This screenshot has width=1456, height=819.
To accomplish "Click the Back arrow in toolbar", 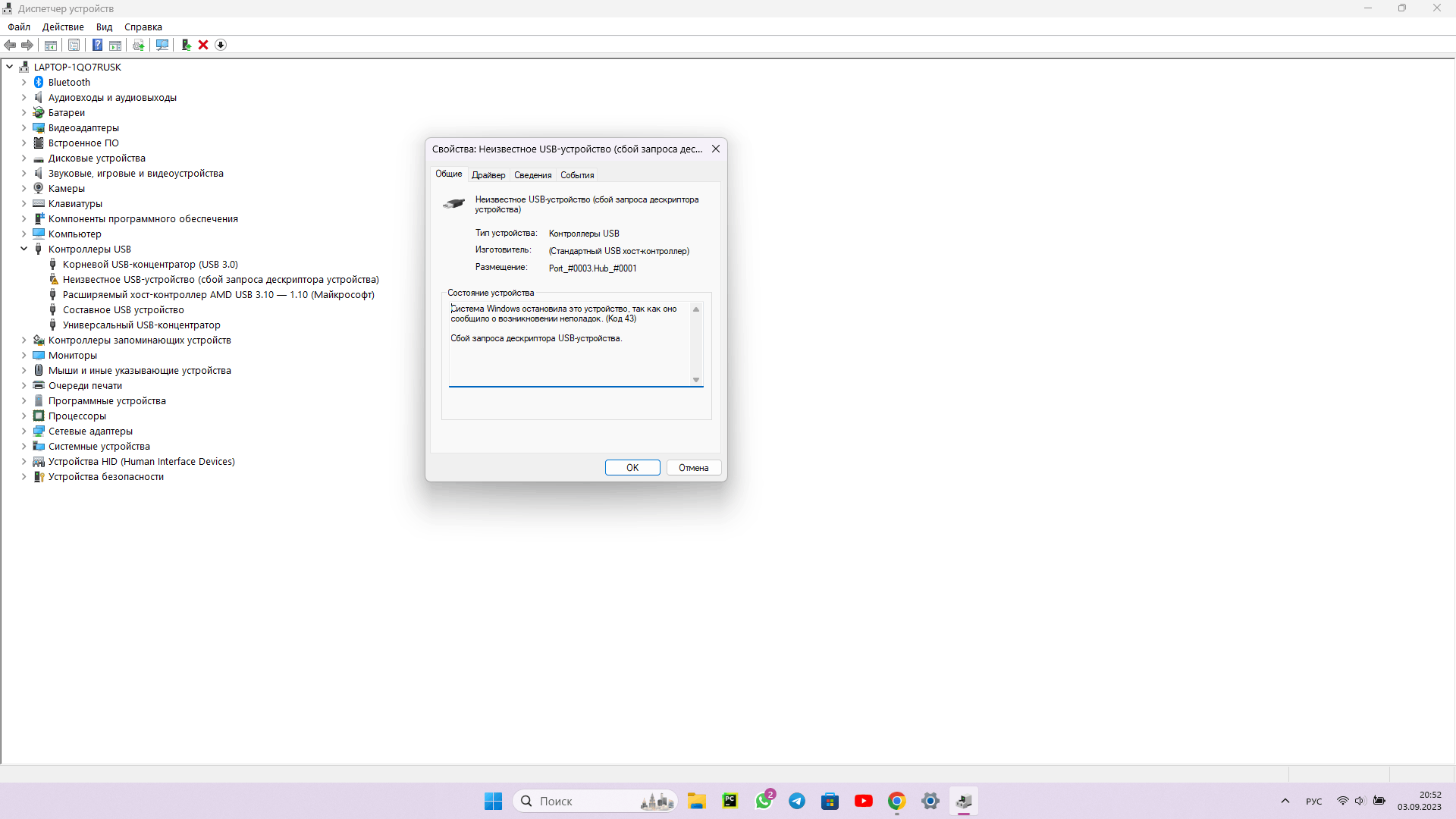I will click(11, 45).
